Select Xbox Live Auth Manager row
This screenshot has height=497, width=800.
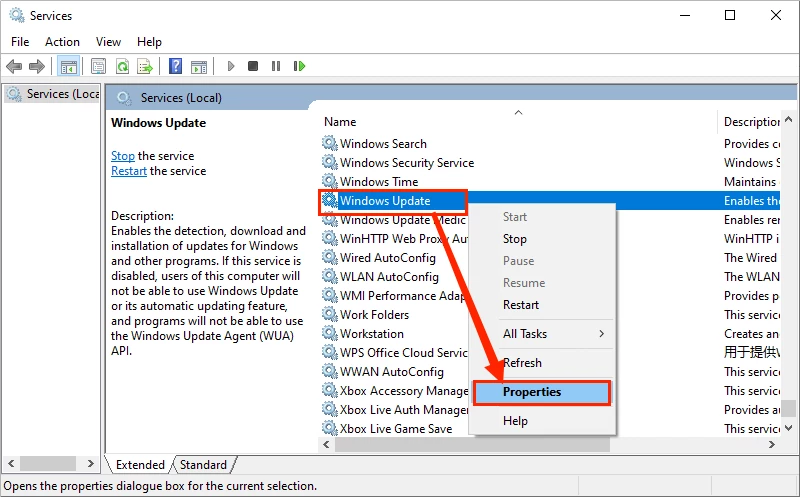[394, 409]
